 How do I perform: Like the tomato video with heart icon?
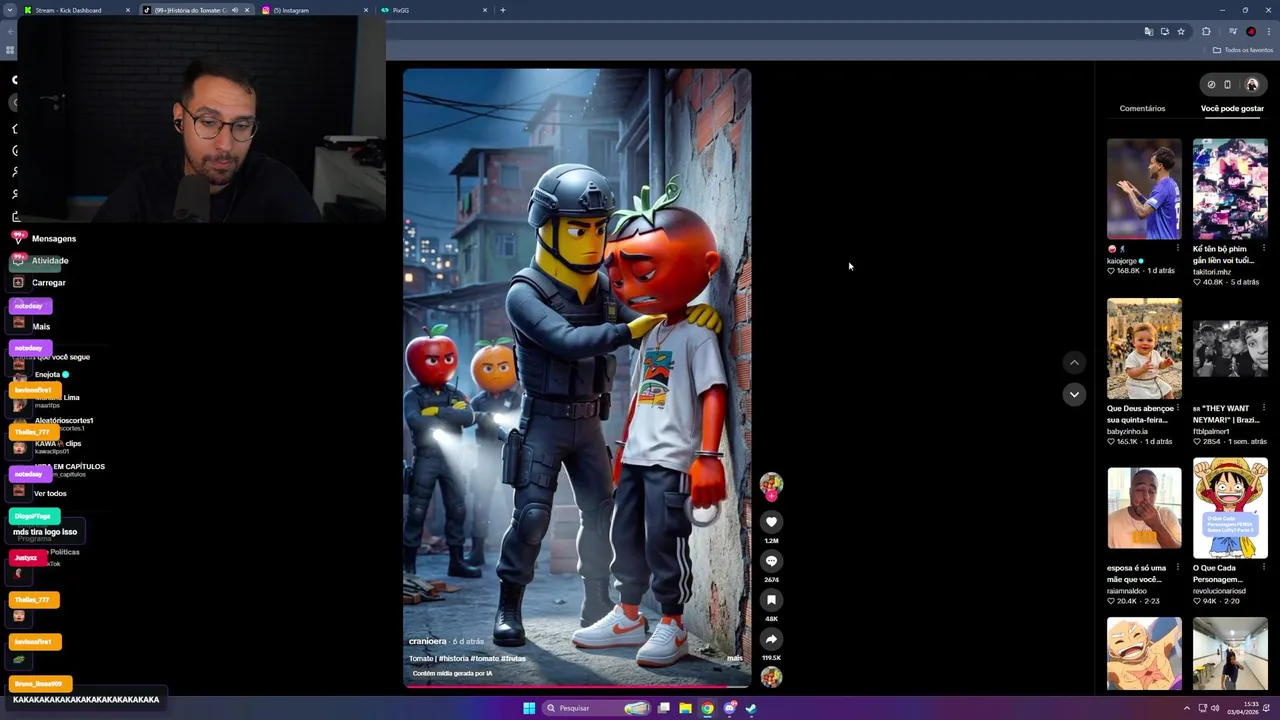tap(771, 521)
